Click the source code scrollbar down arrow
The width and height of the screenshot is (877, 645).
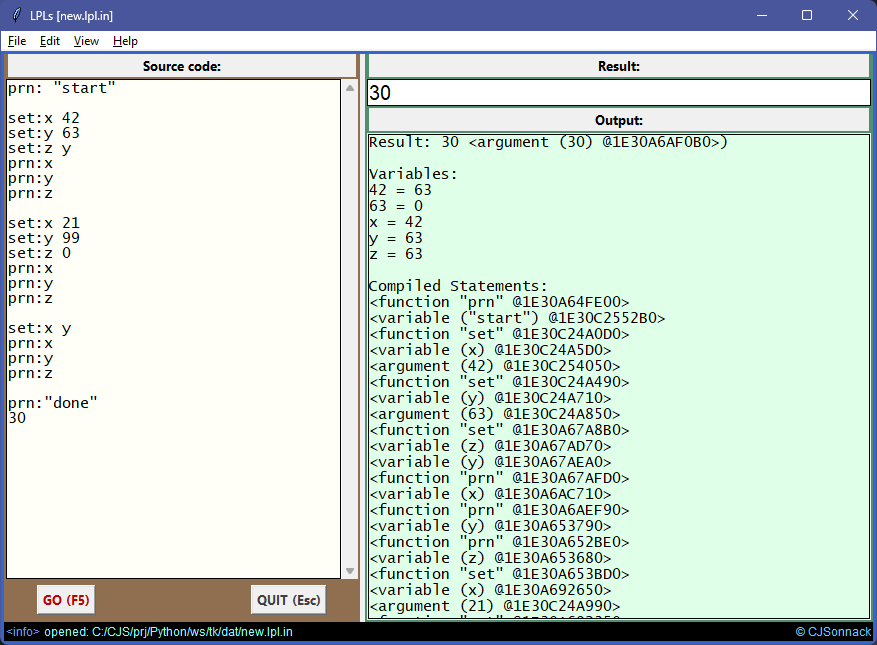[349, 570]
